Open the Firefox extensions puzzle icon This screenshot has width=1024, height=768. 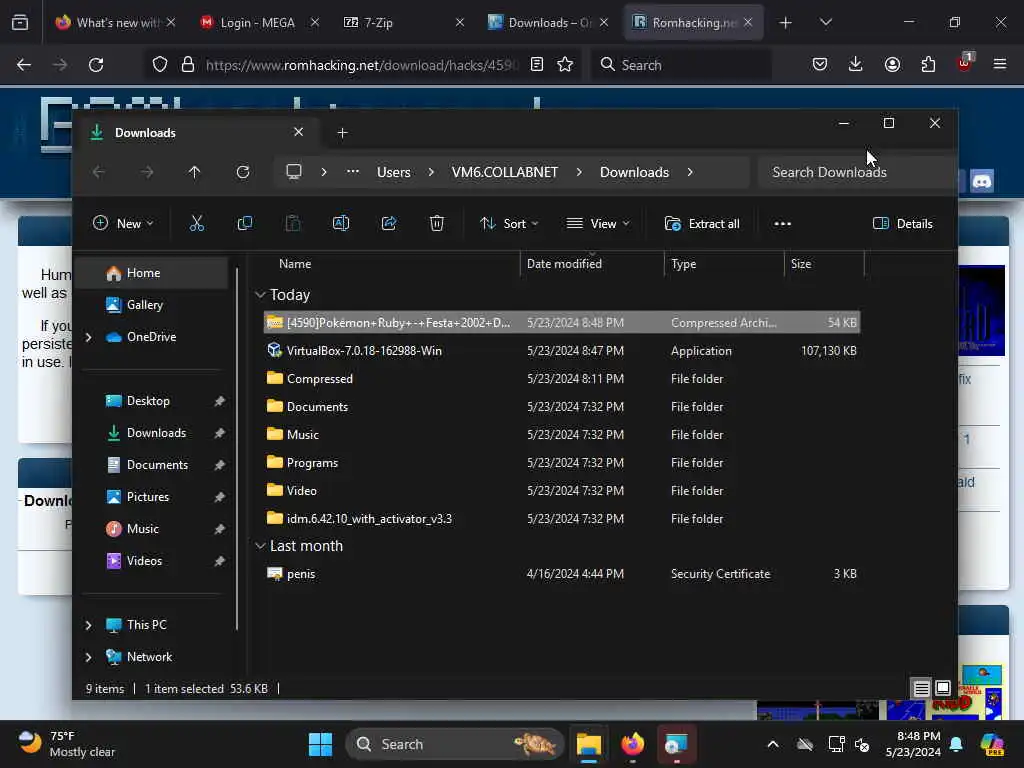coord(928,64)
